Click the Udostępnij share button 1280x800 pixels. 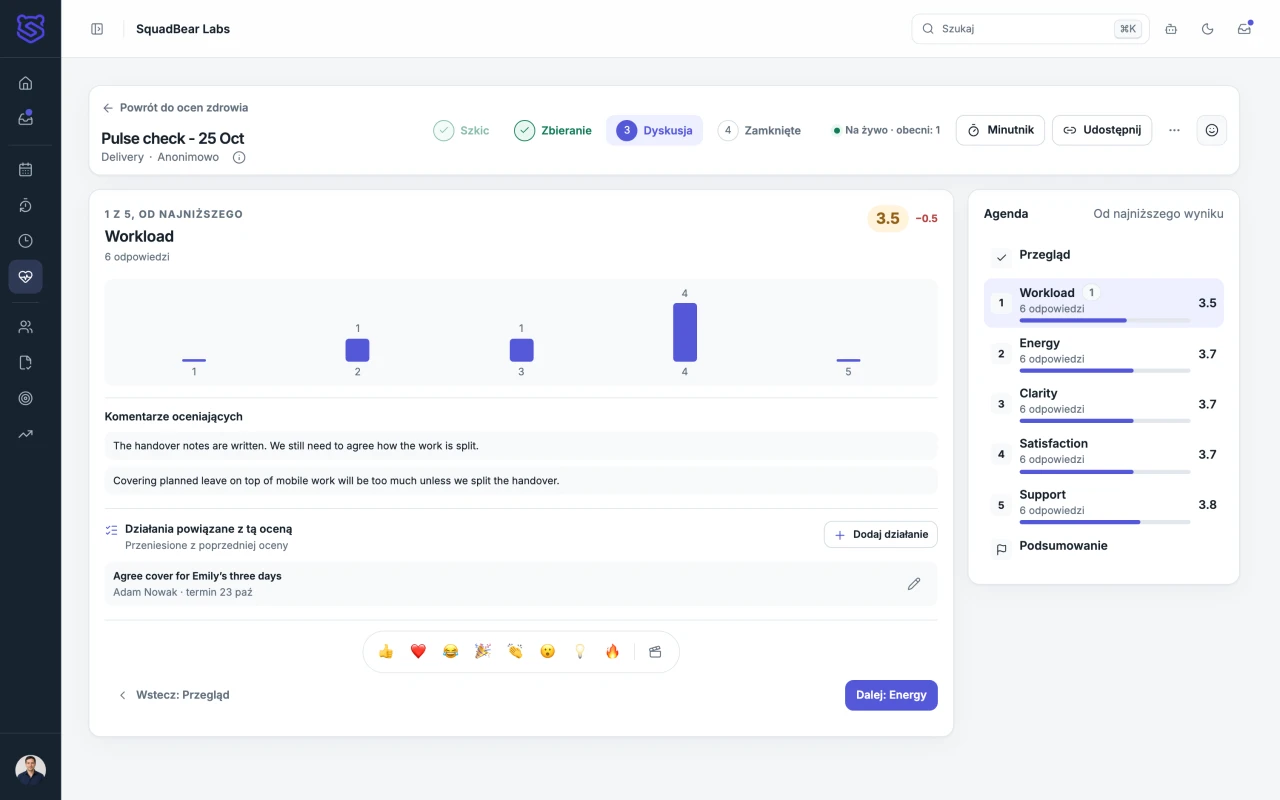pyautogui.click(x=1102, y=130)
